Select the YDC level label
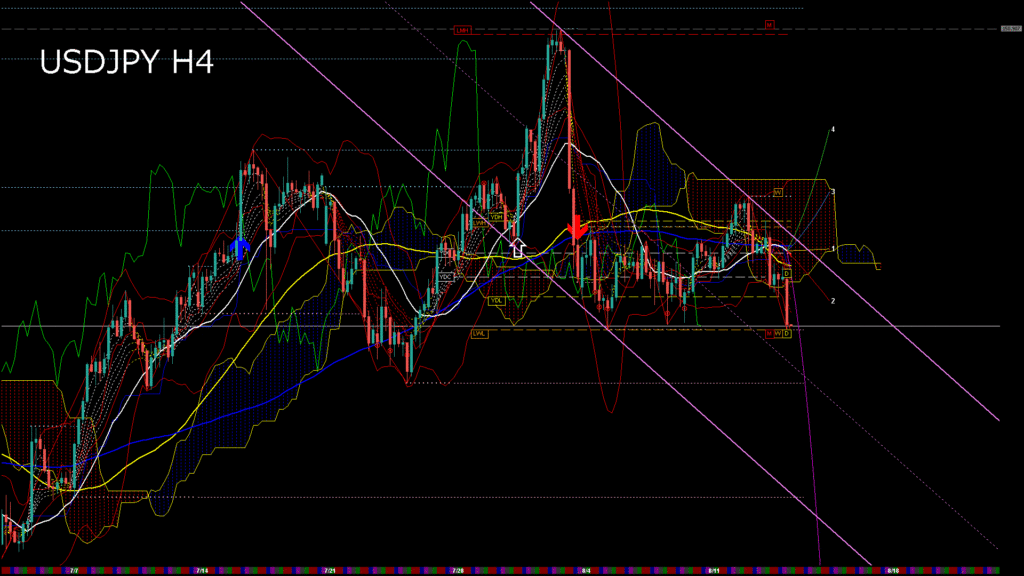The image size is (1024, 576). (x=446, y=276)
